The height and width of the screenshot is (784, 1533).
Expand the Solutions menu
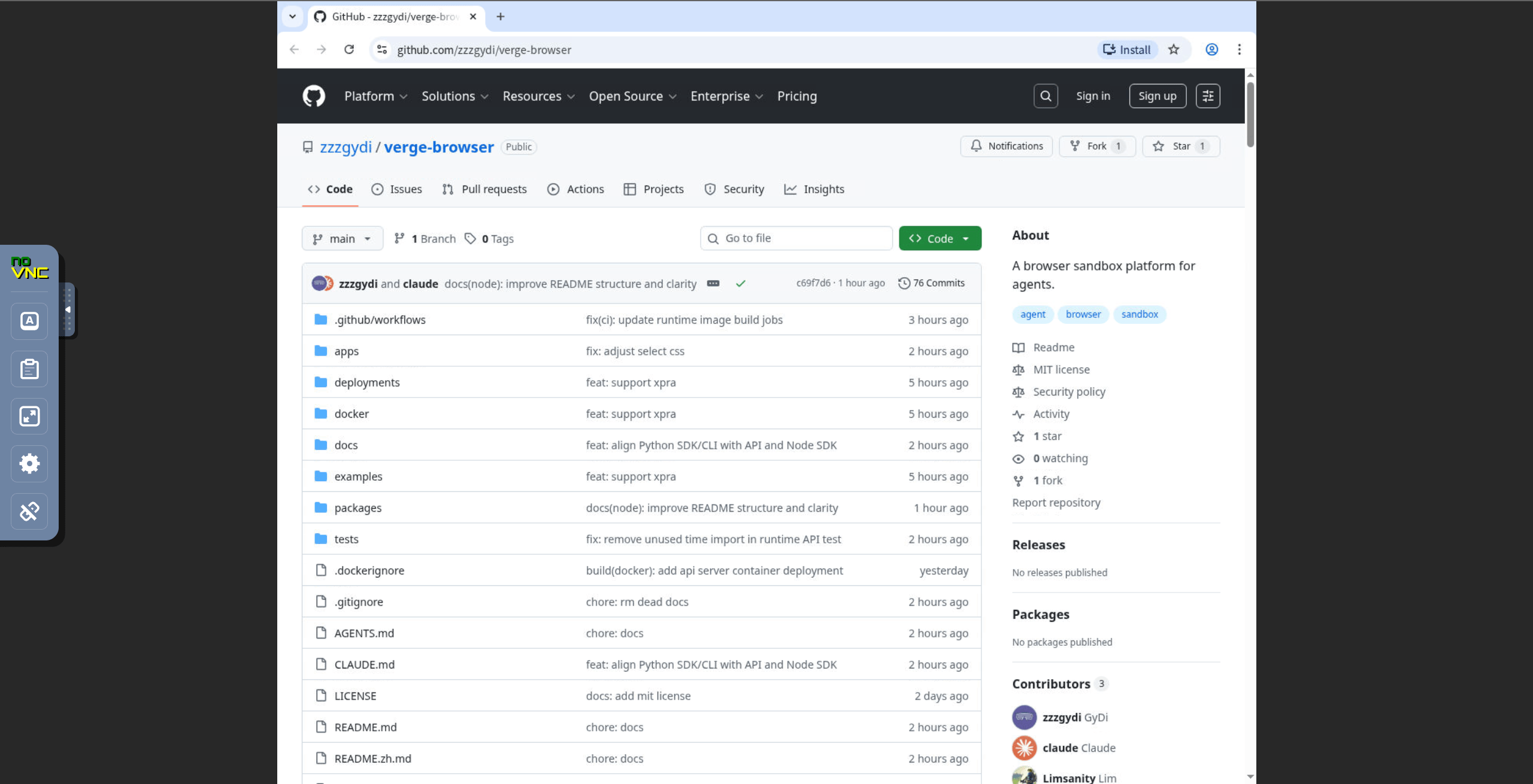pyautogui.click(x=455, y=96)
